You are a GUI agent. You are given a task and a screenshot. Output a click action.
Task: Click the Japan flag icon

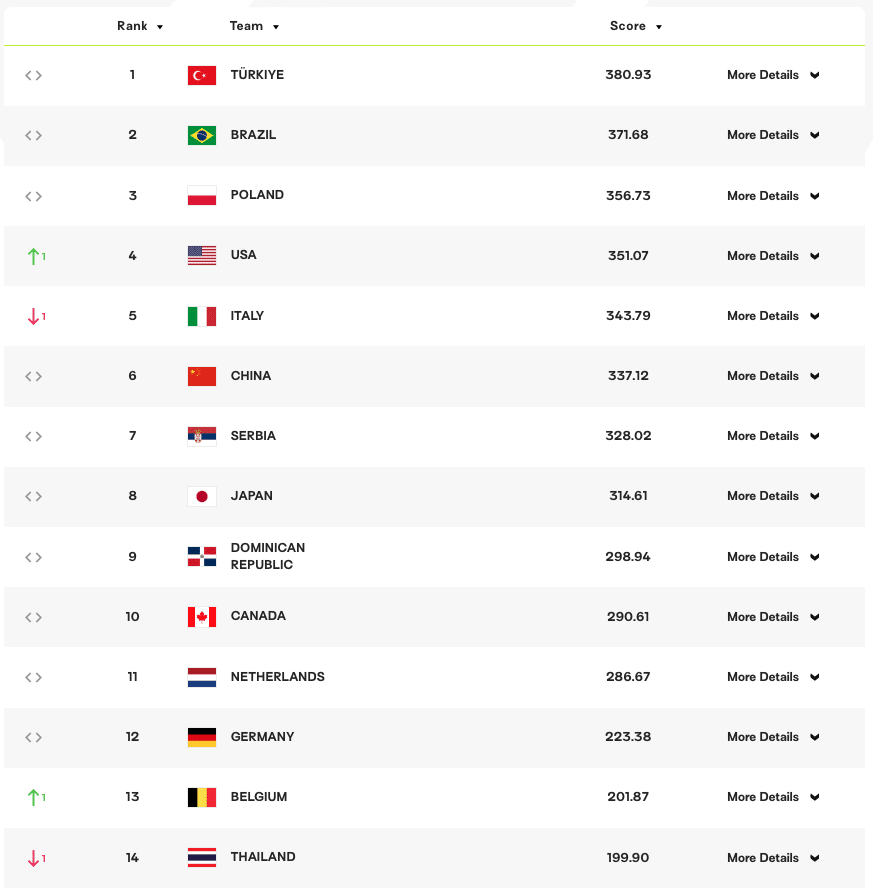[201, 496]
